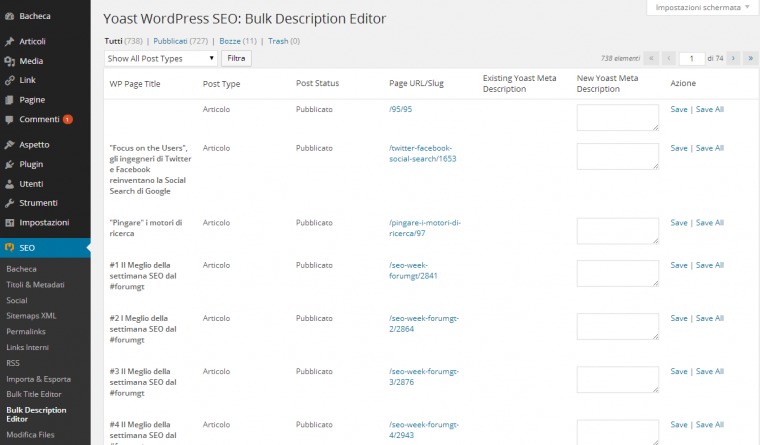
Task: Click description field for #2 I Meglio row
Action: click(618, 326)
